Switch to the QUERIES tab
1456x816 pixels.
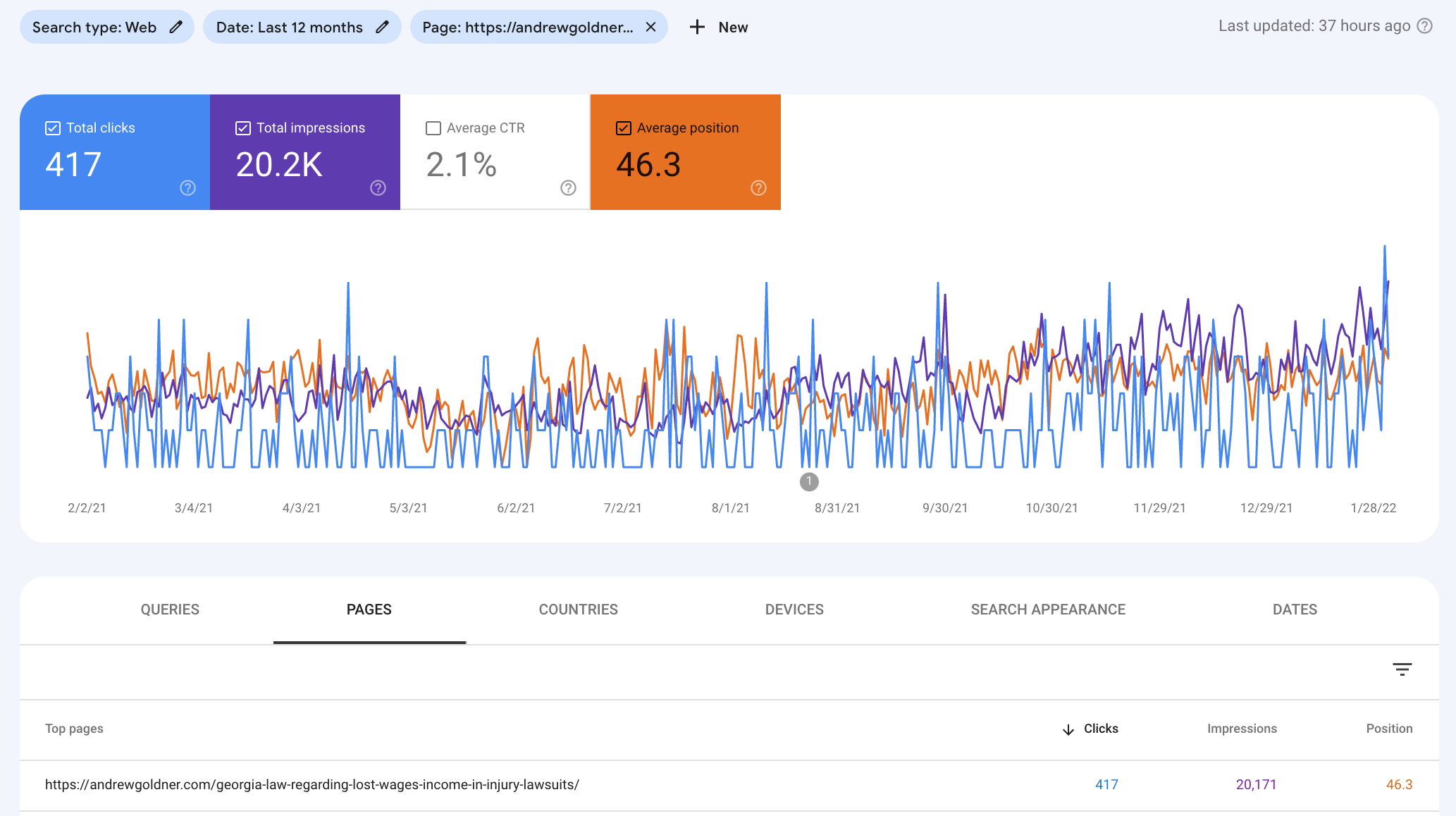point(170,610)
